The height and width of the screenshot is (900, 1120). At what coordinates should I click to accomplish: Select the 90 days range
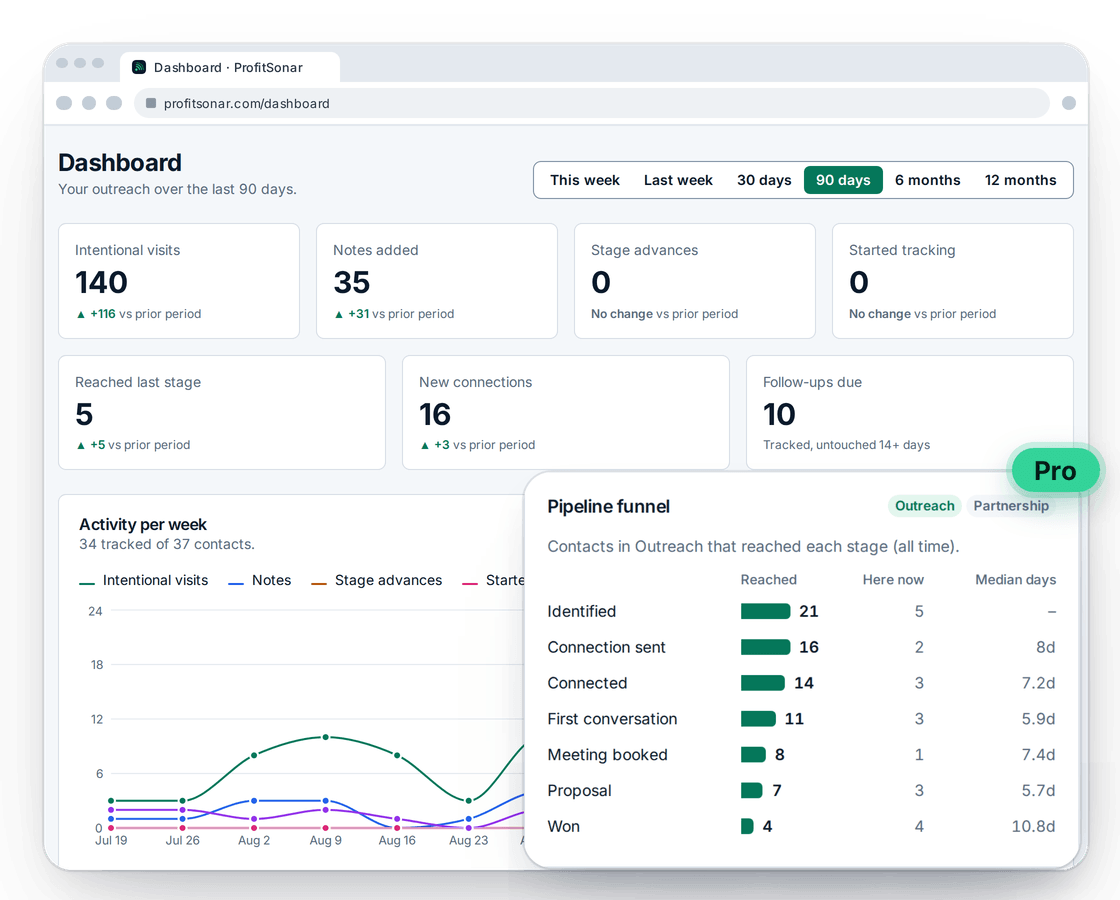coord(843,180)
